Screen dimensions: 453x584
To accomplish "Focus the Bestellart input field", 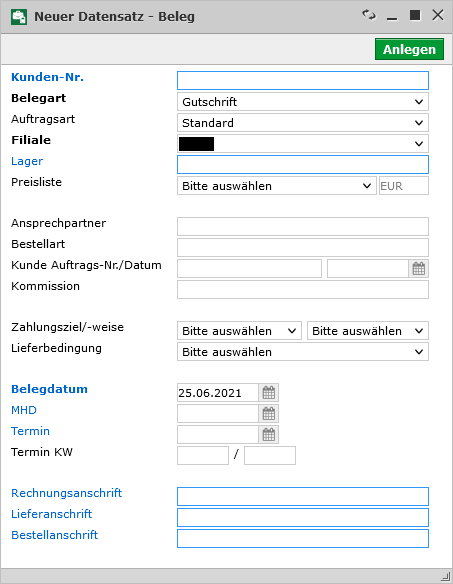I will pos(303,247).
